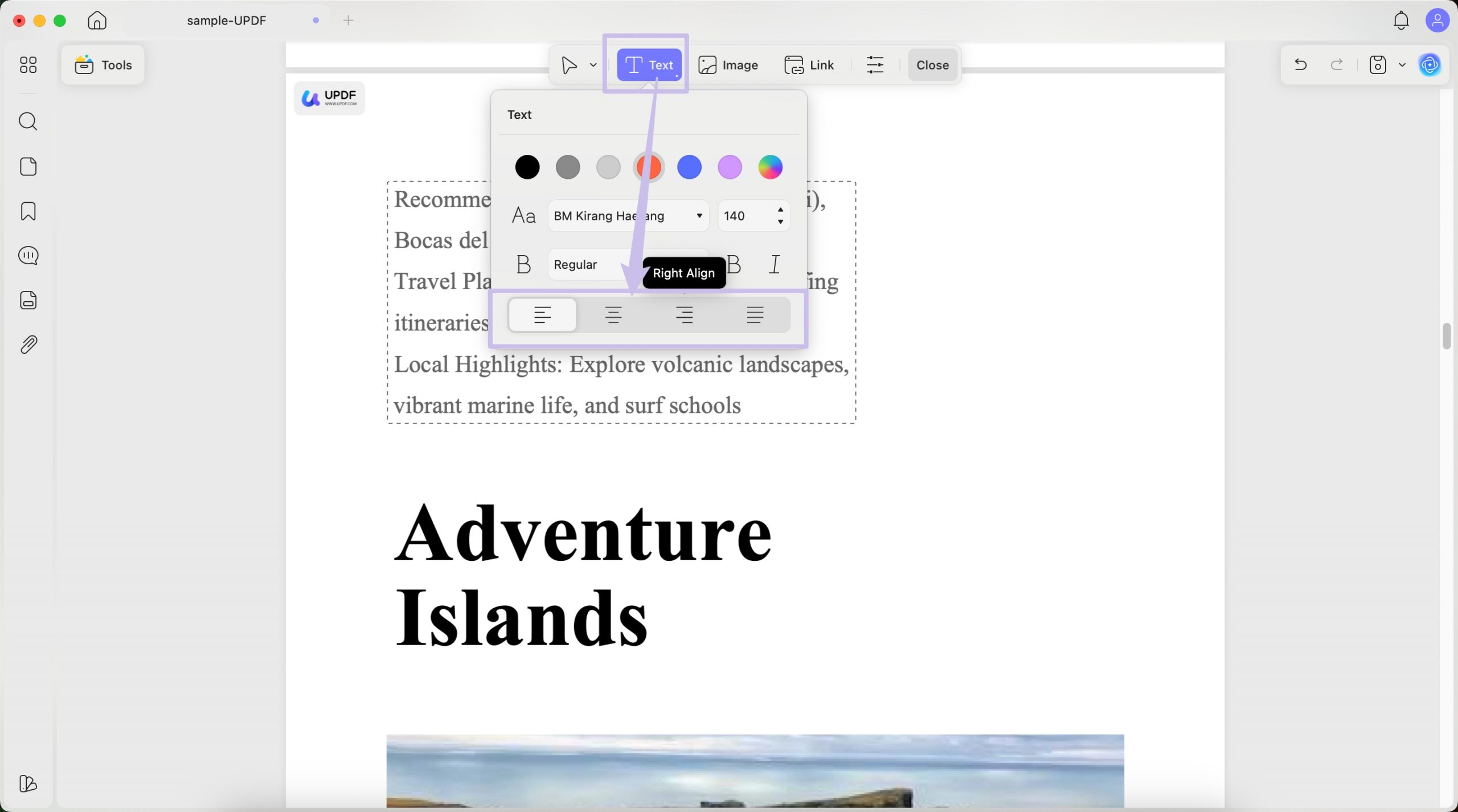Open the Tools panel
Image resolution: width=1458 pixels, height=812 pixels.
pos(103,64)
